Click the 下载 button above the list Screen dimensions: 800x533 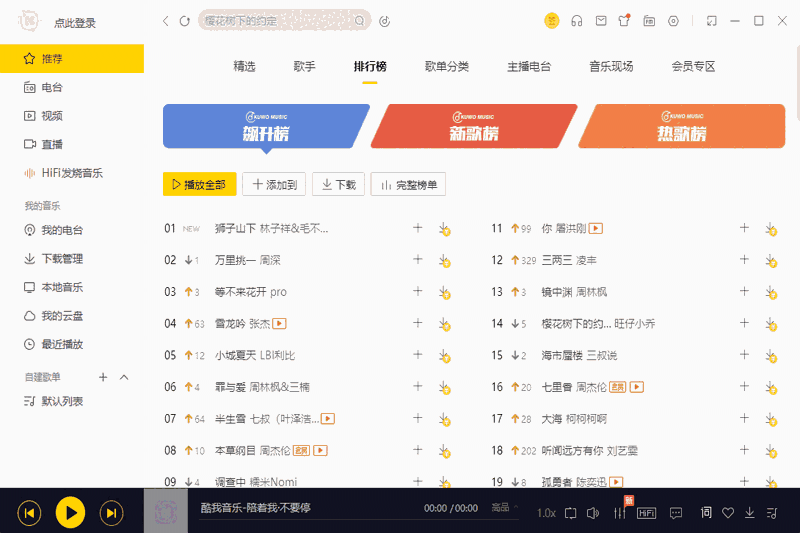[x=339, y=184]
